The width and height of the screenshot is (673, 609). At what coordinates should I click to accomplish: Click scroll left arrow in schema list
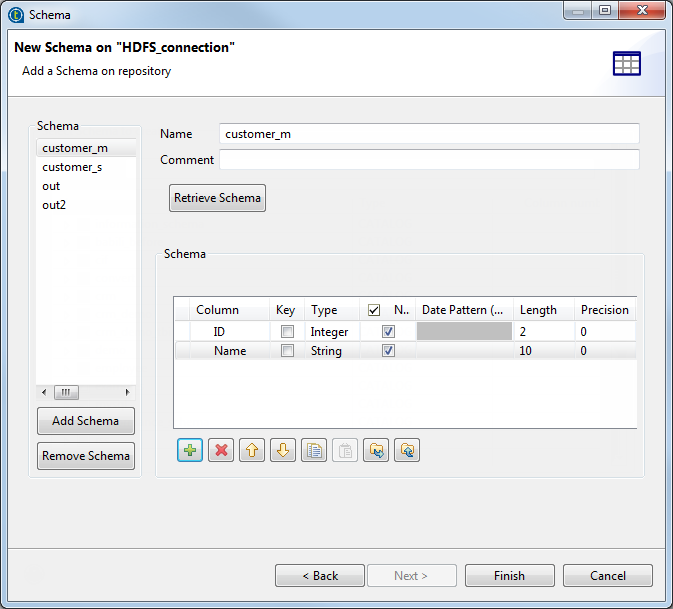coord(44,392)
